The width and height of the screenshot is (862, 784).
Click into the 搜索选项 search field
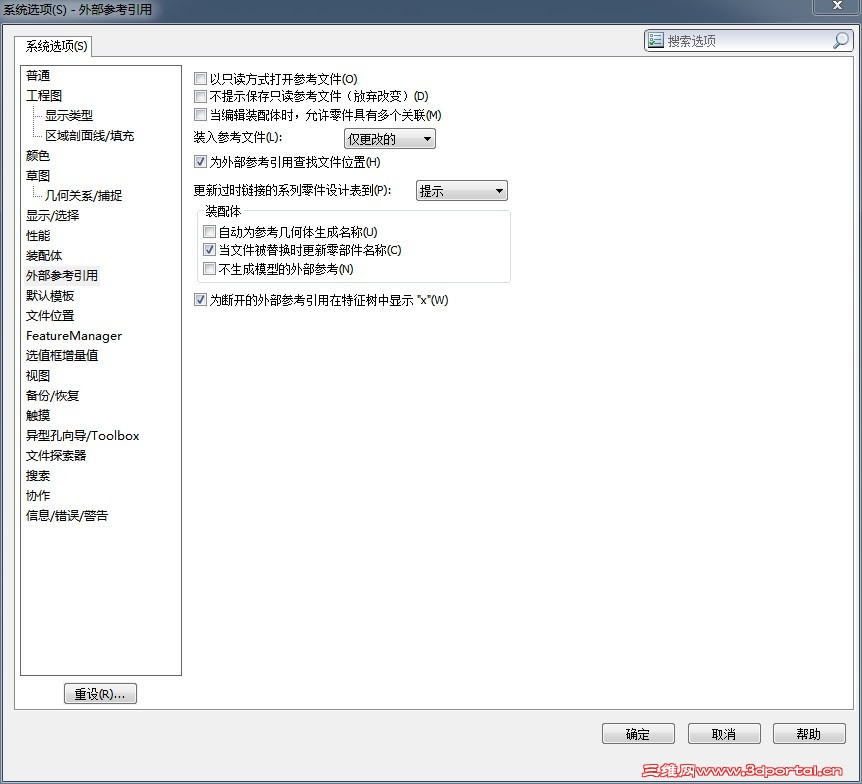tap(748, 41)
